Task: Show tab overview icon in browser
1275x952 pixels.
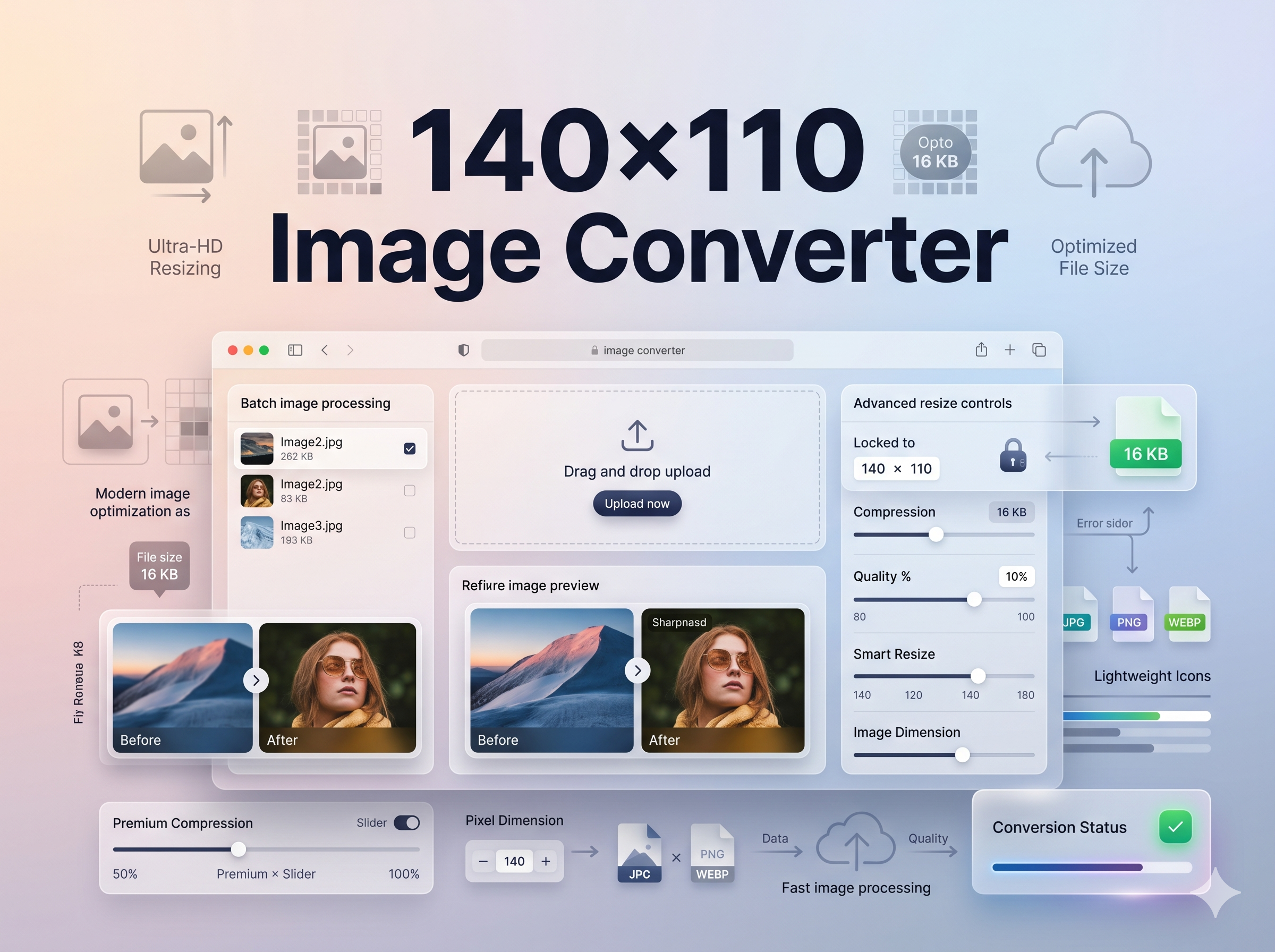Action: (1039, 350)
